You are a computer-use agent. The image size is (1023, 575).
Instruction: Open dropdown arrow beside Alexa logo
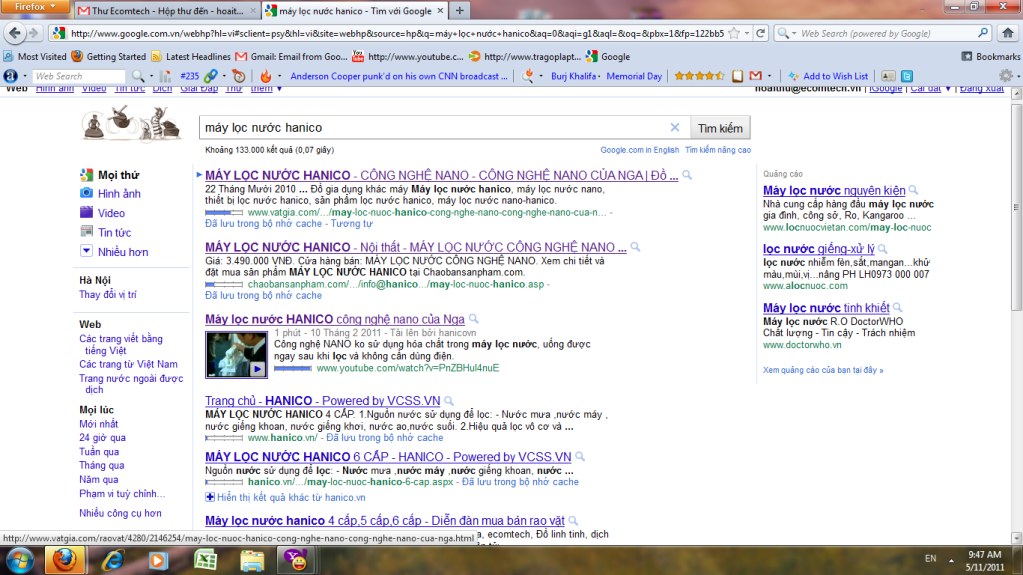tap(25, 76)
